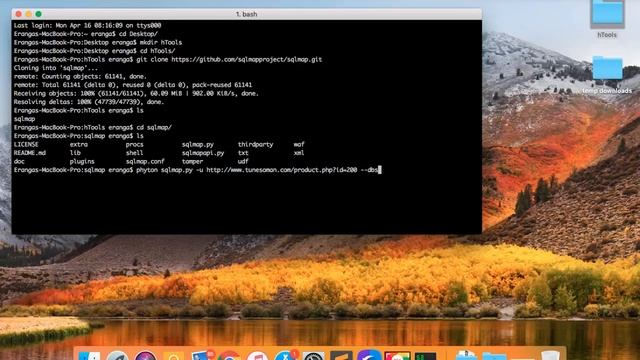Click the 'mkdir hTools' command line
This screenshot has width=640, height=360.
(98, 42)
